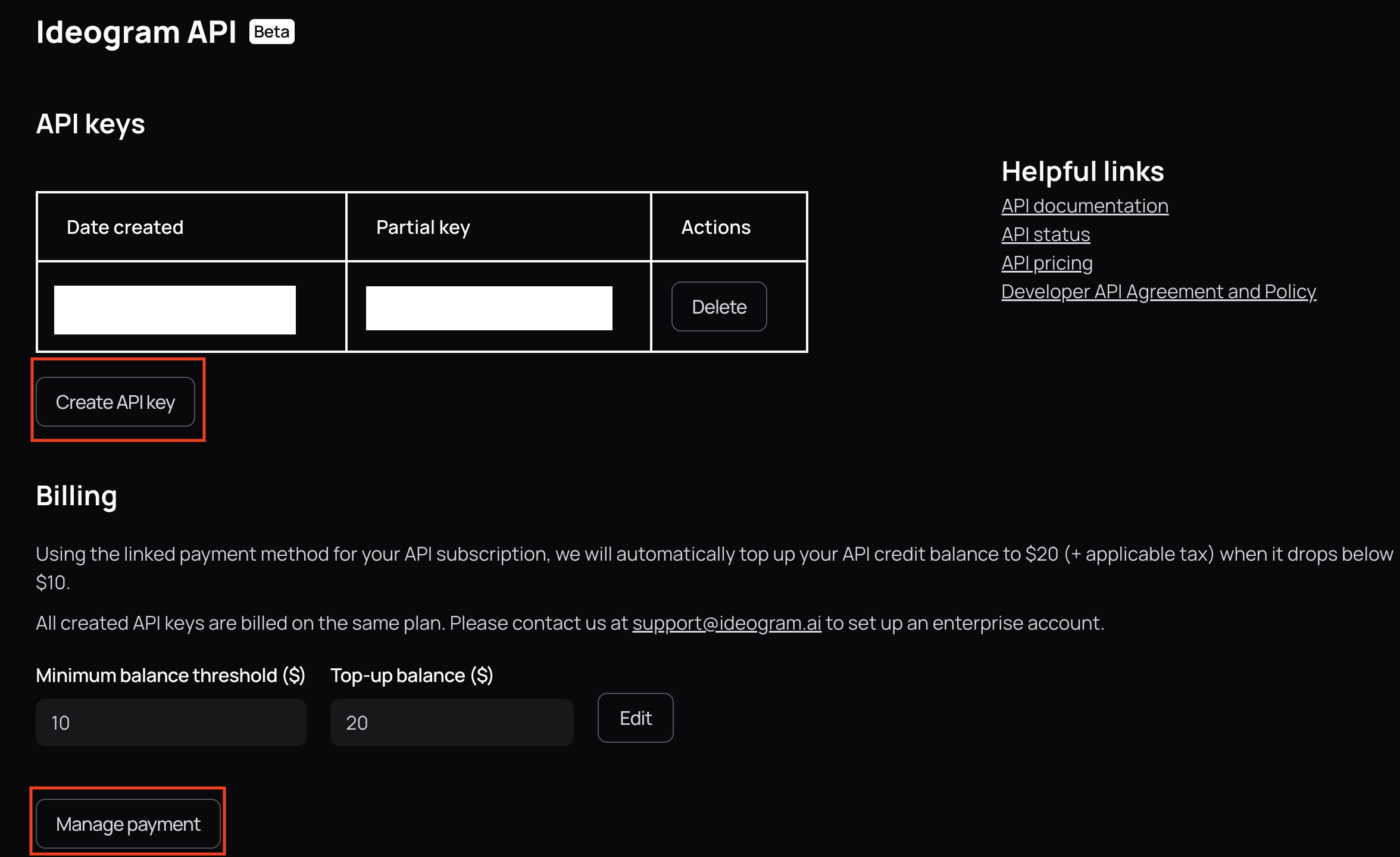
Task: Click the redacted date created cell
Action: pos(175,309)
